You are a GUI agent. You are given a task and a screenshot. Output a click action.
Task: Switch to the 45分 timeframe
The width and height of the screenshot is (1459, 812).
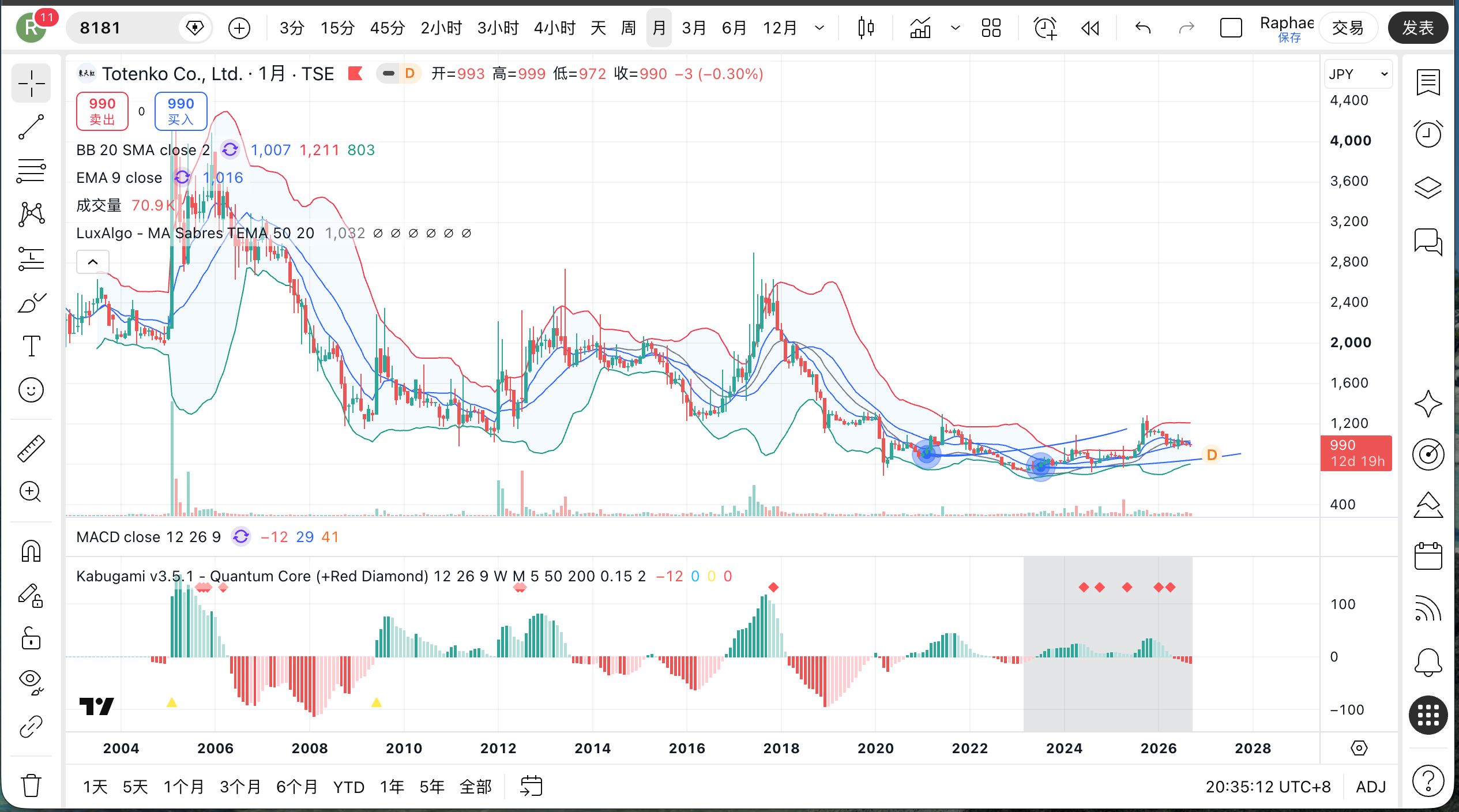coord(388,28)
